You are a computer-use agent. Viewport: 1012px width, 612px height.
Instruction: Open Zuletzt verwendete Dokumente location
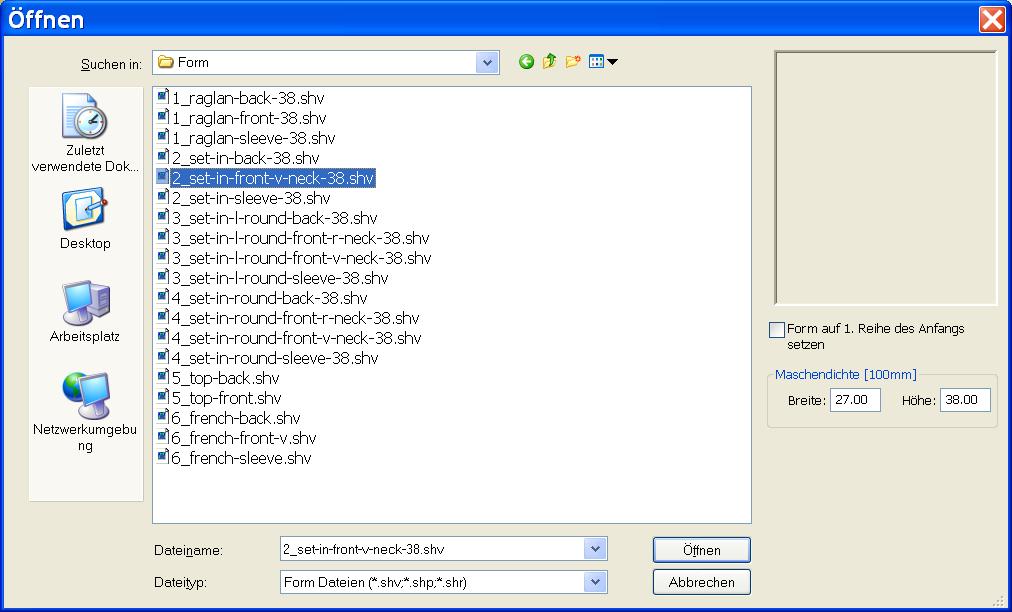tap(86, 133)
